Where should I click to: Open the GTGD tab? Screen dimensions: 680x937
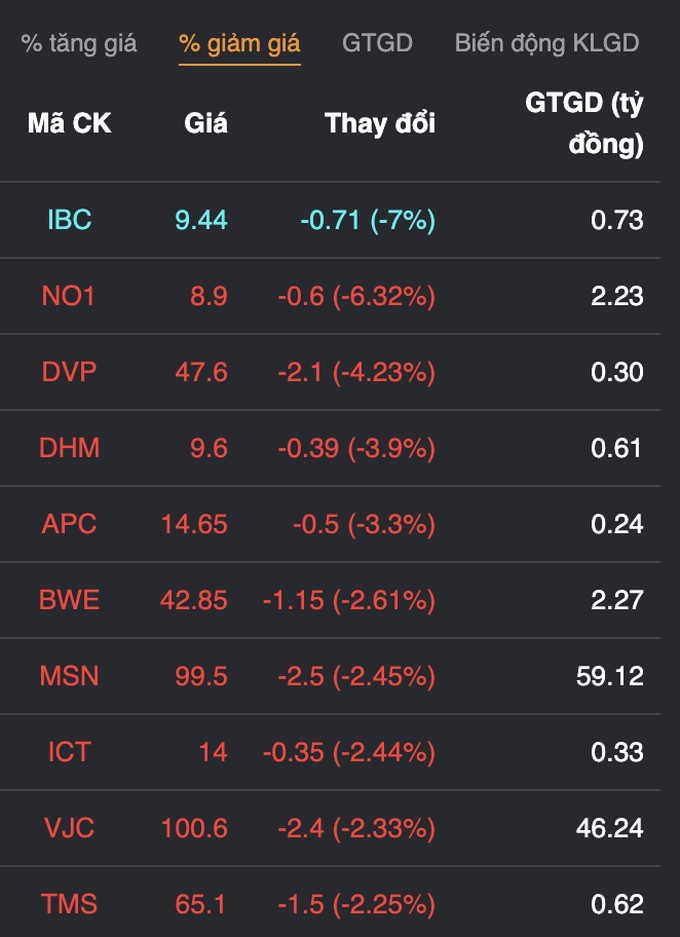[377, 43]
